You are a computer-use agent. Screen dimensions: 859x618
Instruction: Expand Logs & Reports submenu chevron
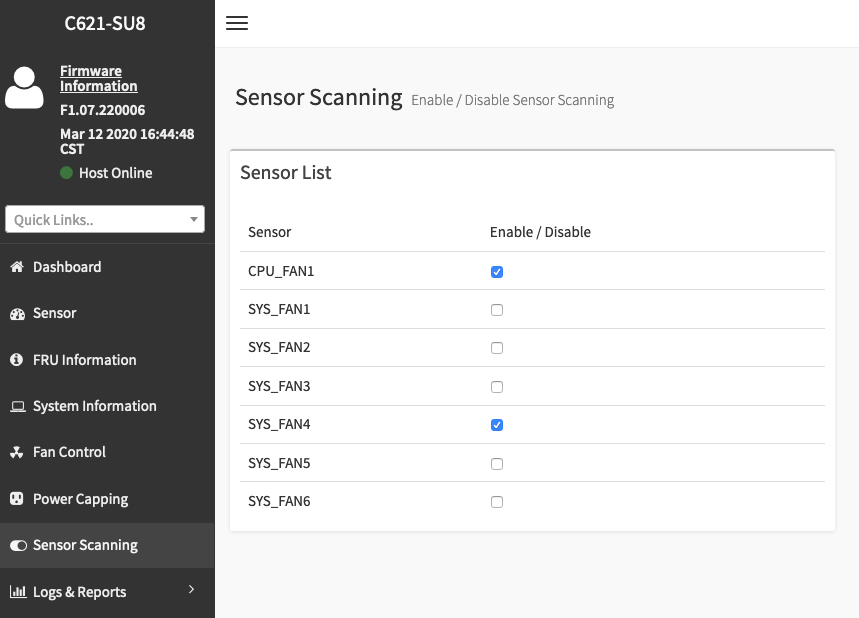(x=191, y=589)
